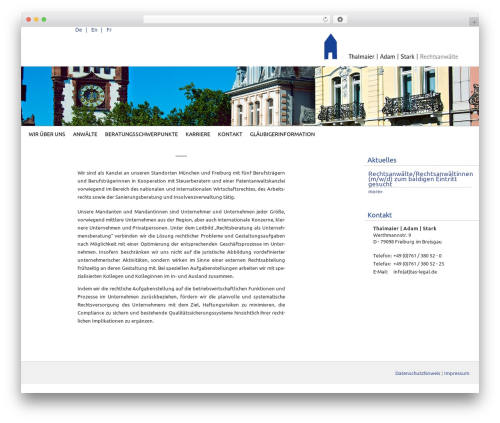Open Gläubigerinformation in navigation
The width and height of the screenshot is (500, 423).
(x=282, y=134)
